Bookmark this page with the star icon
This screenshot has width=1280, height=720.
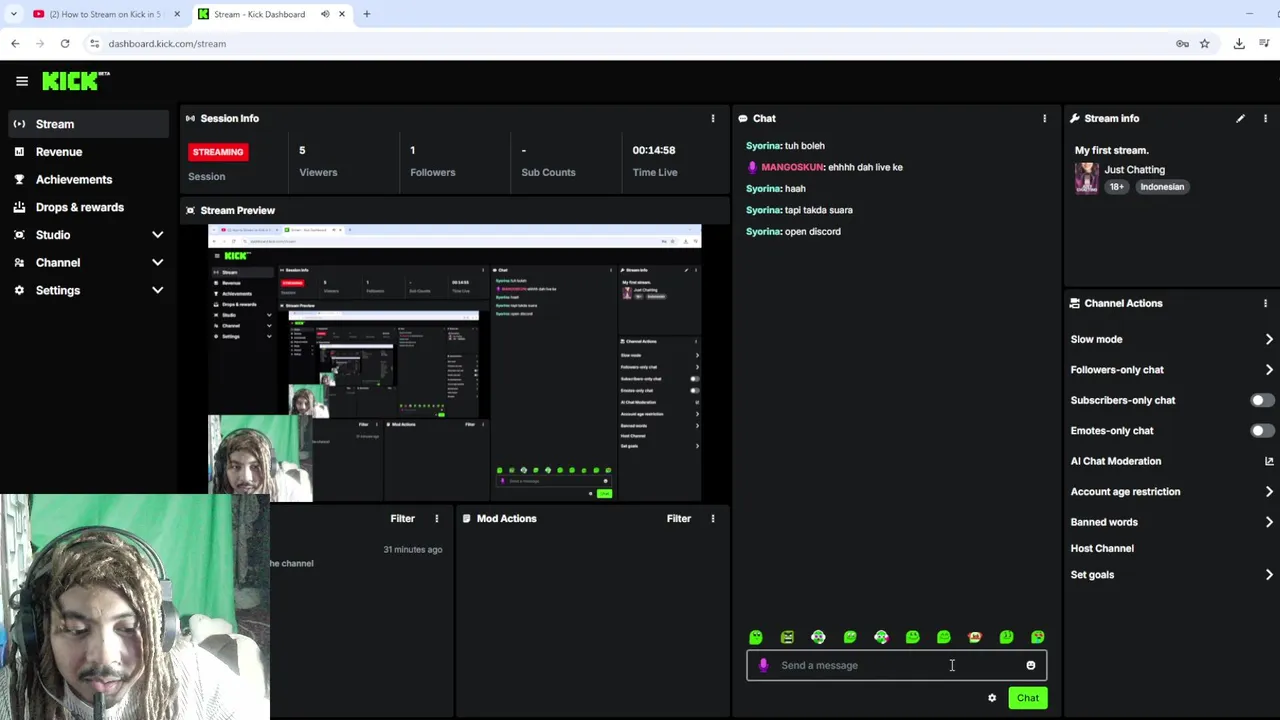tap(1205, 43)
